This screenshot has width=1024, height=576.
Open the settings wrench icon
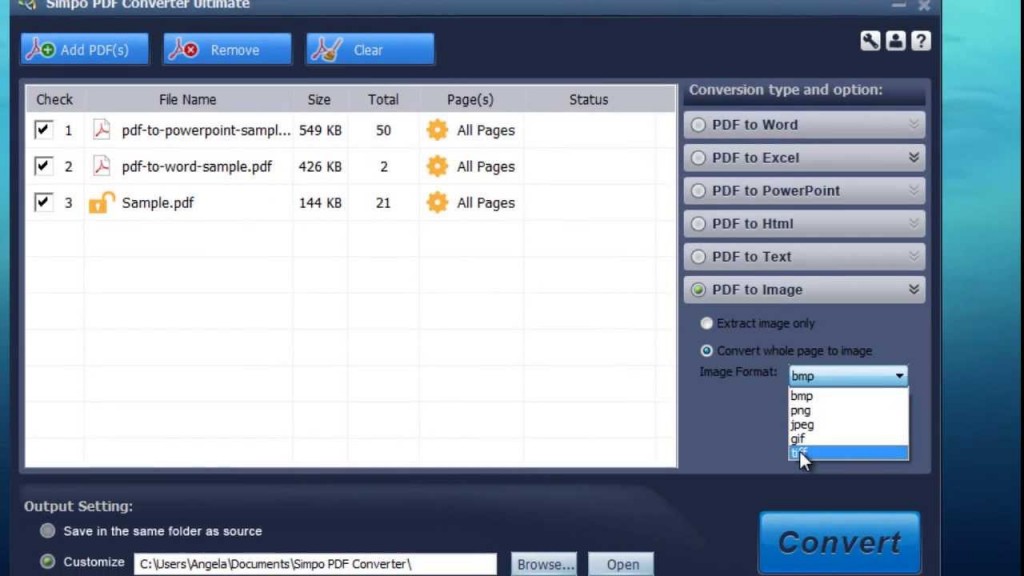pyautogui.click(x=870, y=41)
